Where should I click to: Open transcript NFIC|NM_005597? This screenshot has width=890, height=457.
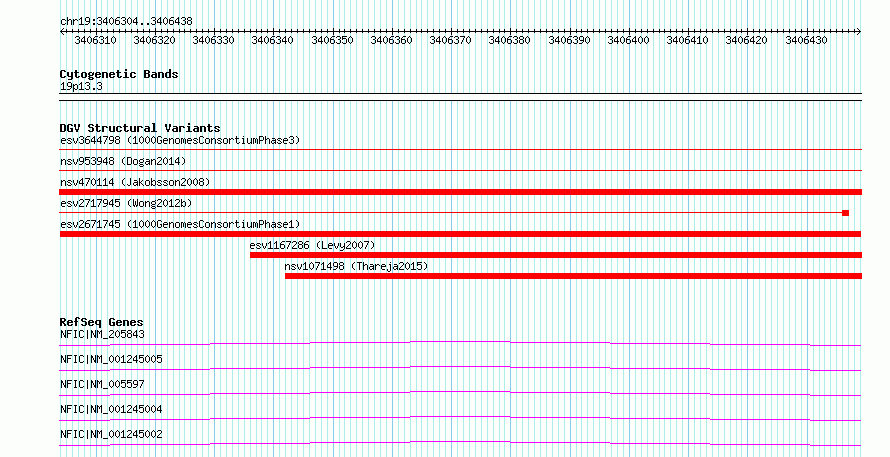coord(102,384)
